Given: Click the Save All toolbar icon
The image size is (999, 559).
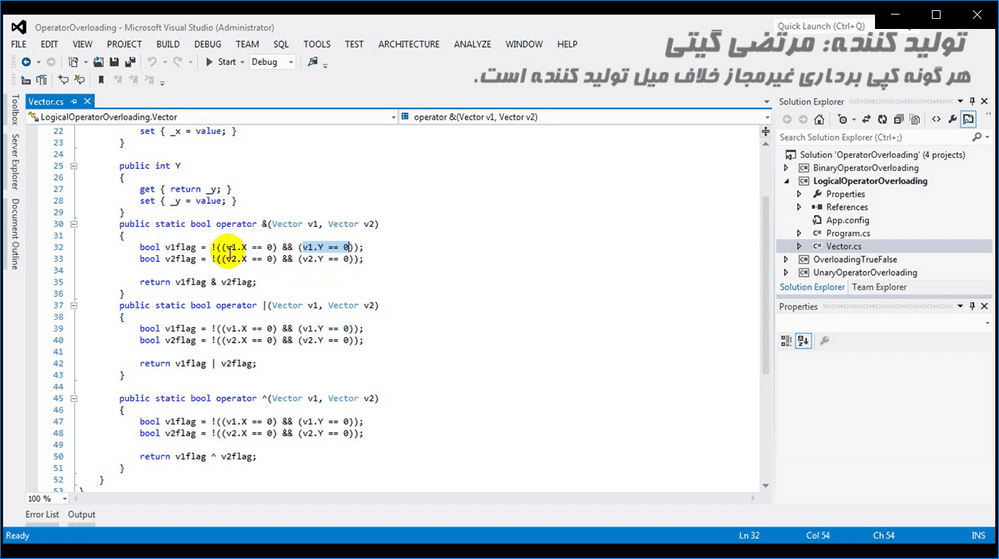Looking at the screenshot, I should coord(130,62).
